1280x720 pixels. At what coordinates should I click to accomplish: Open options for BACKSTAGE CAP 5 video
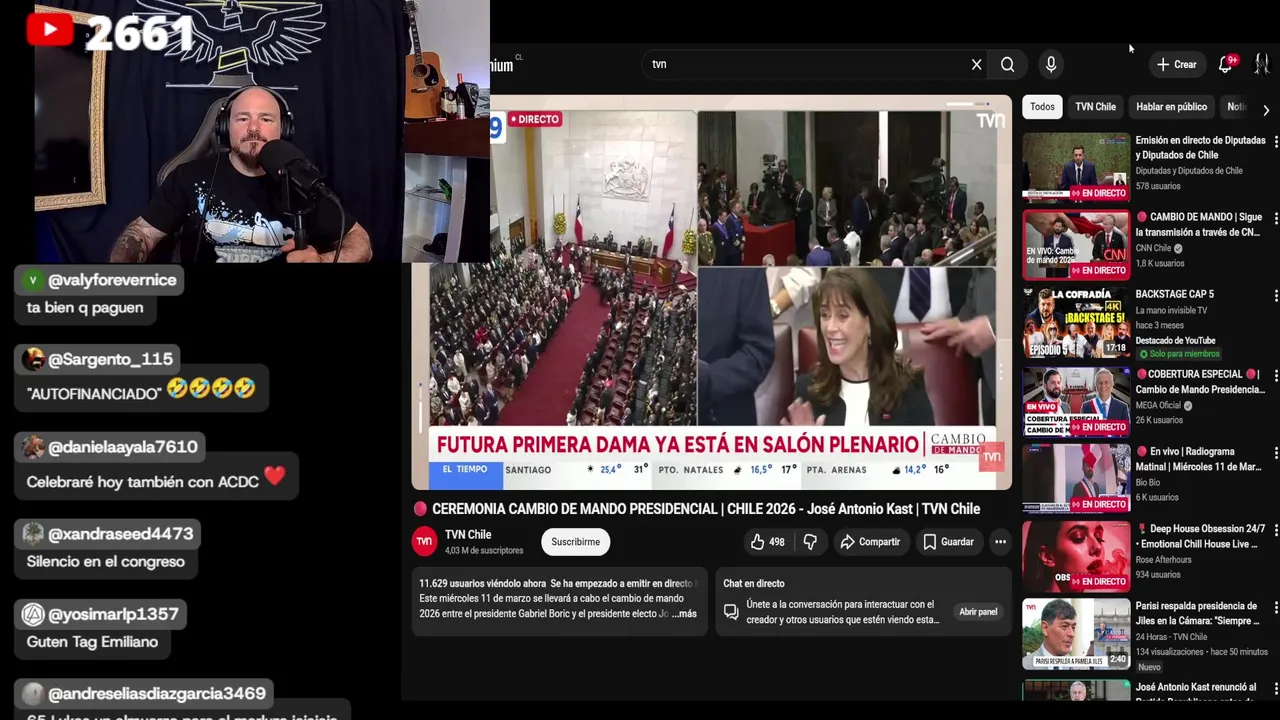(1275, 296)
